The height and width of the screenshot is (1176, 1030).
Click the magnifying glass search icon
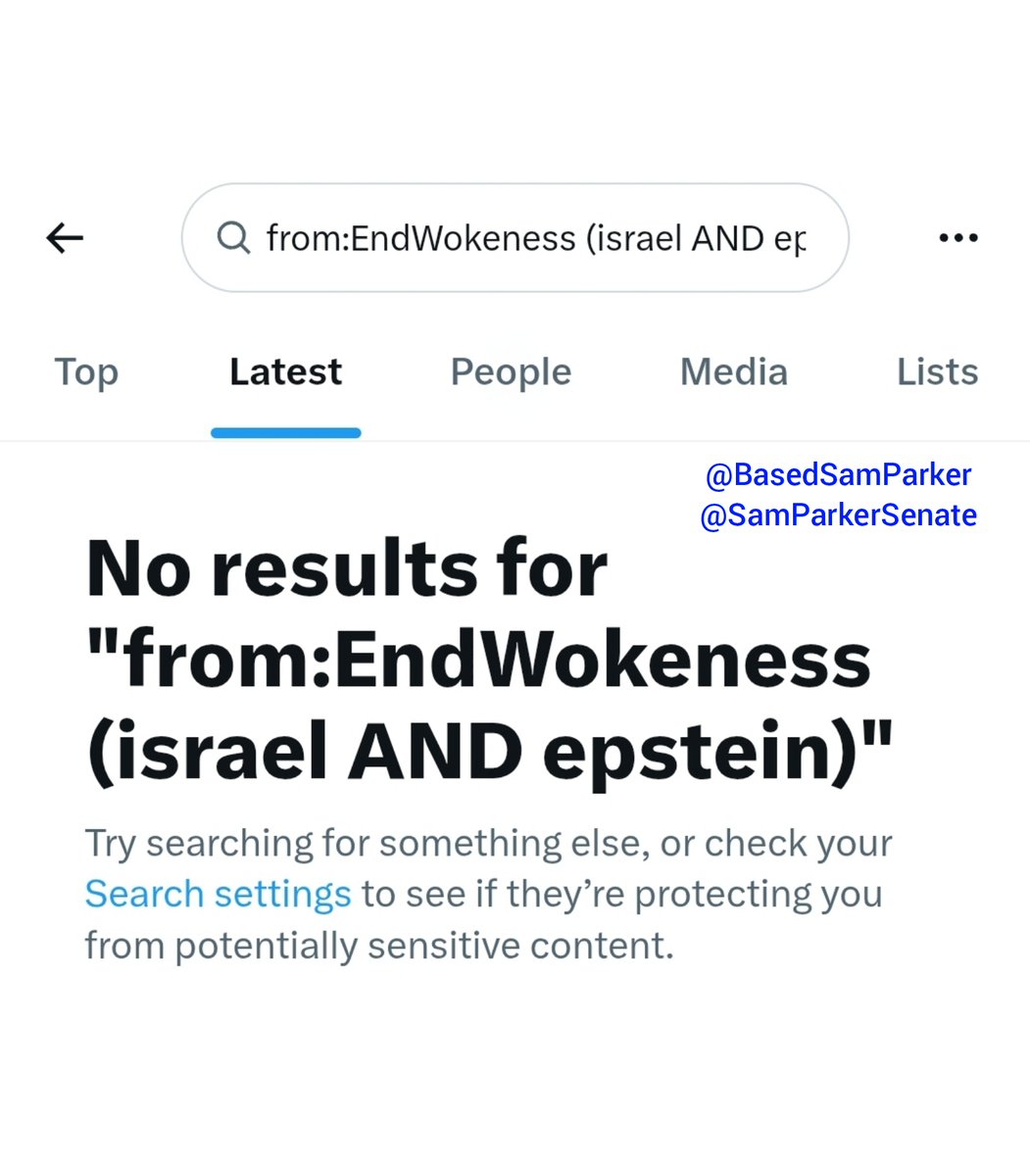click(233, 237)
